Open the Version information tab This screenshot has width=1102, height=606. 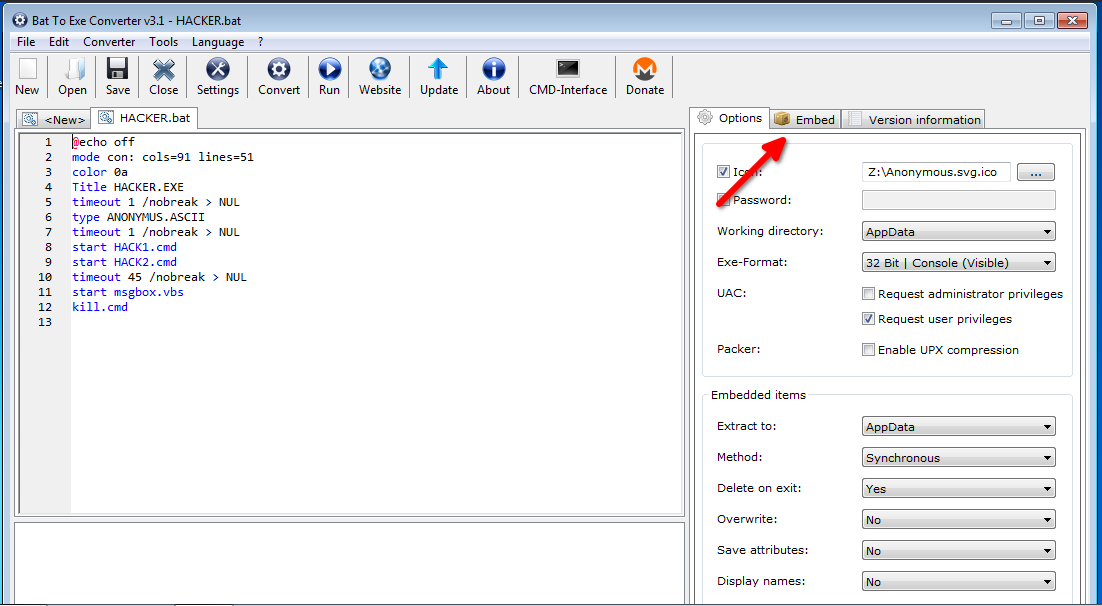click(x=914, y=120)
